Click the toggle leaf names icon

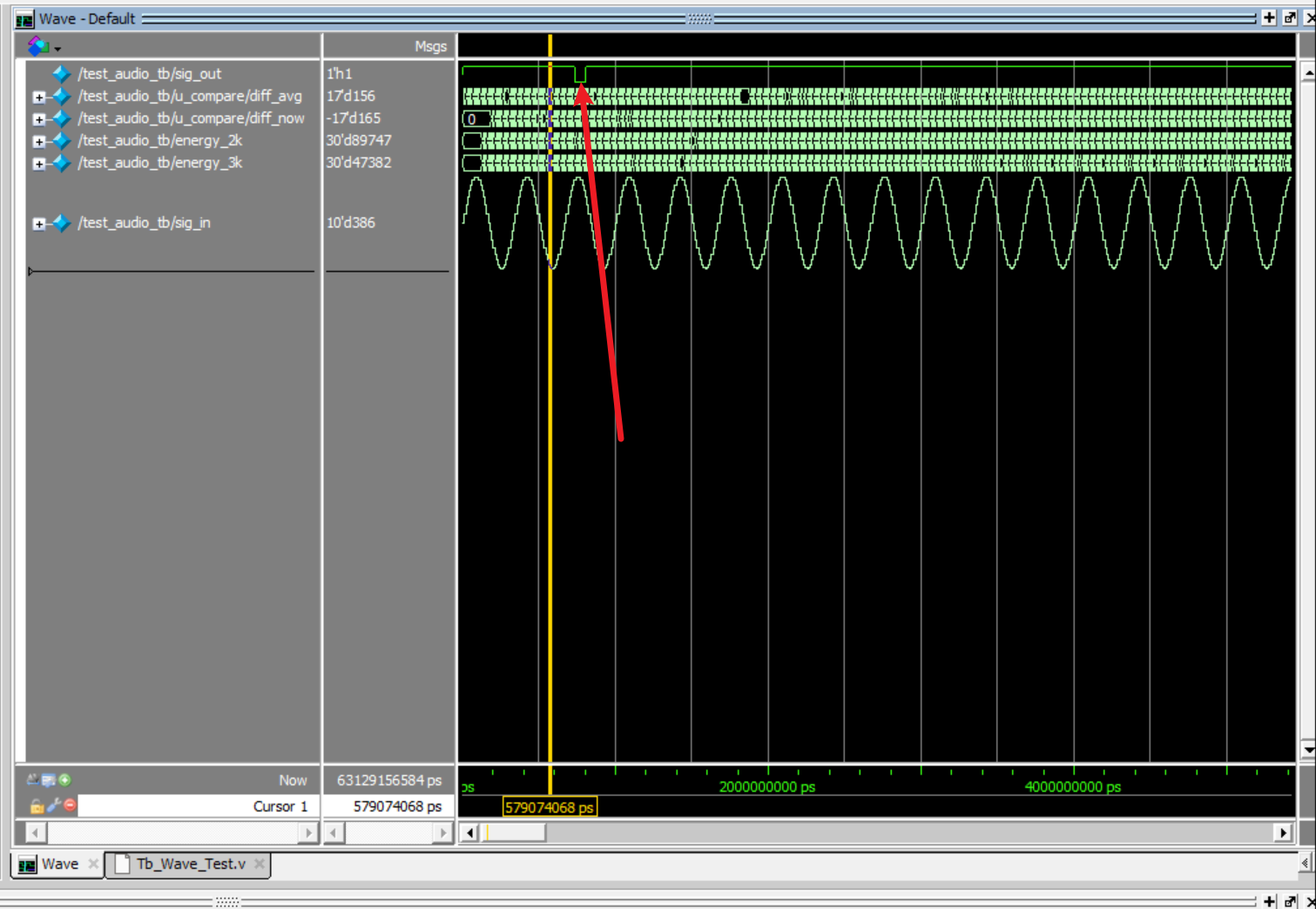coord(32,780)
